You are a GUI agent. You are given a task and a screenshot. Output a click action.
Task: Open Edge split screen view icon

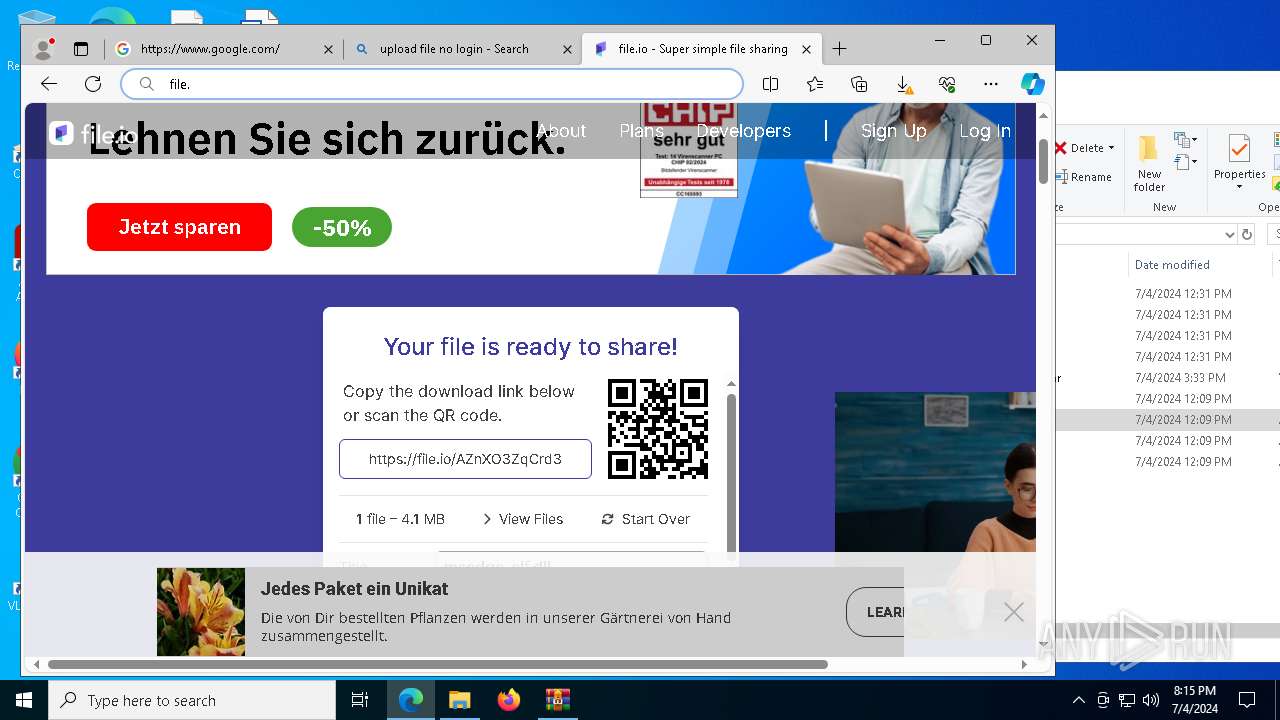click(770, 84)
